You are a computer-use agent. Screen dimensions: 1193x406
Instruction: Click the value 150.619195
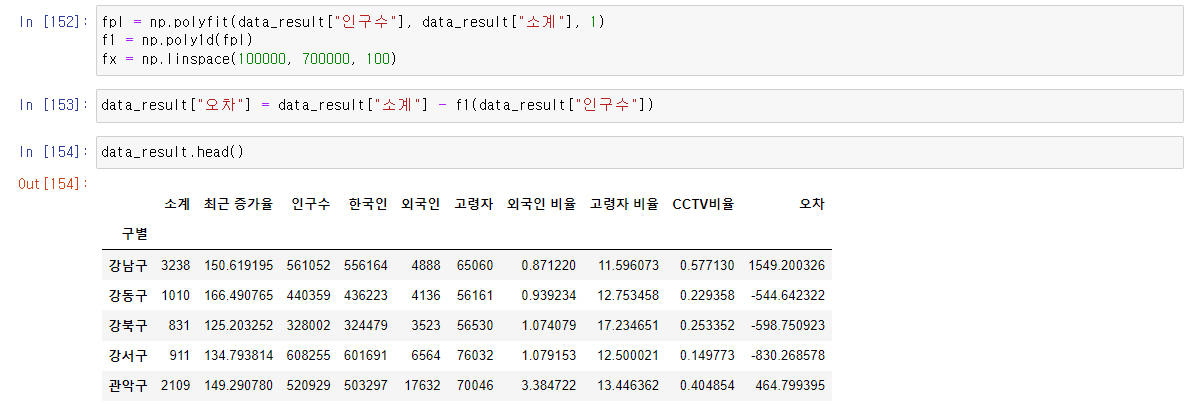click(238, 265)
